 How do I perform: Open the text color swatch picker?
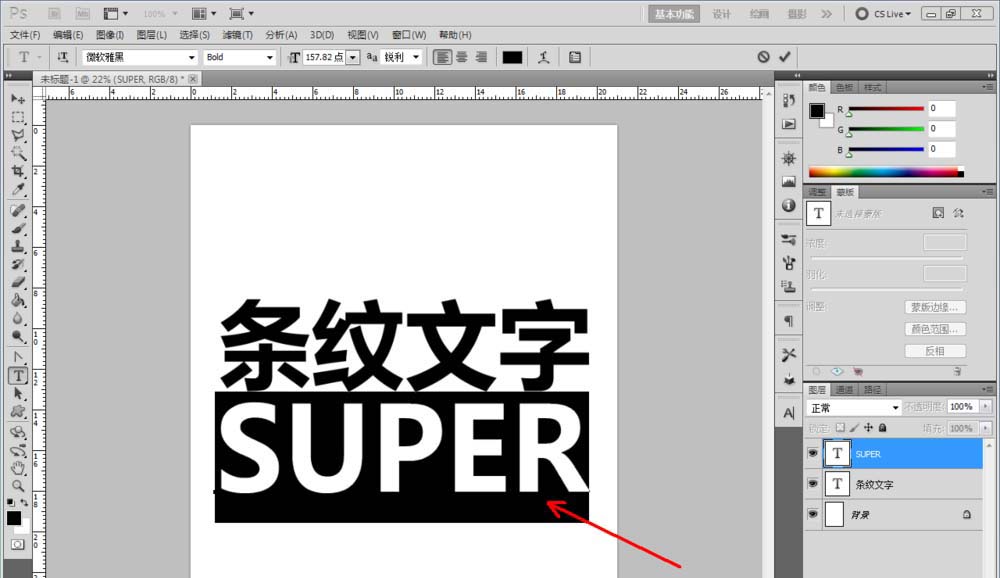pyautogui.click(x=512, y=57)
